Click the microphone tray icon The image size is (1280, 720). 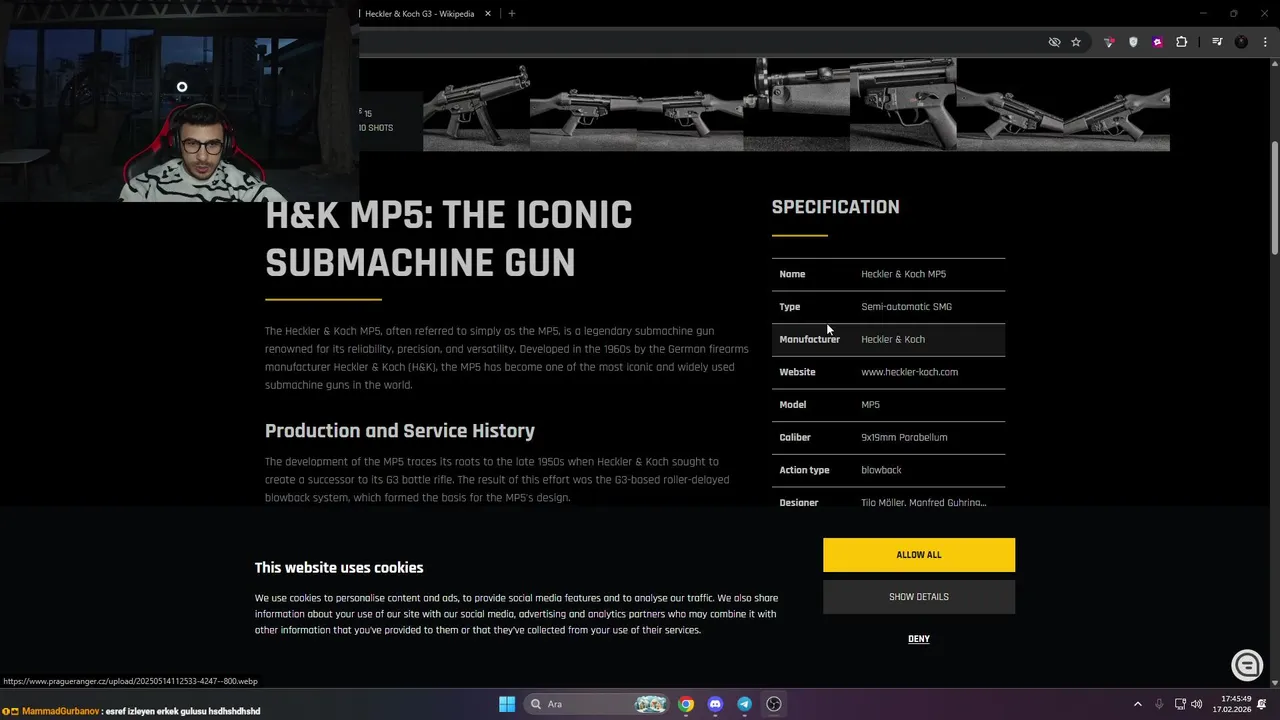coord(1159,704)
